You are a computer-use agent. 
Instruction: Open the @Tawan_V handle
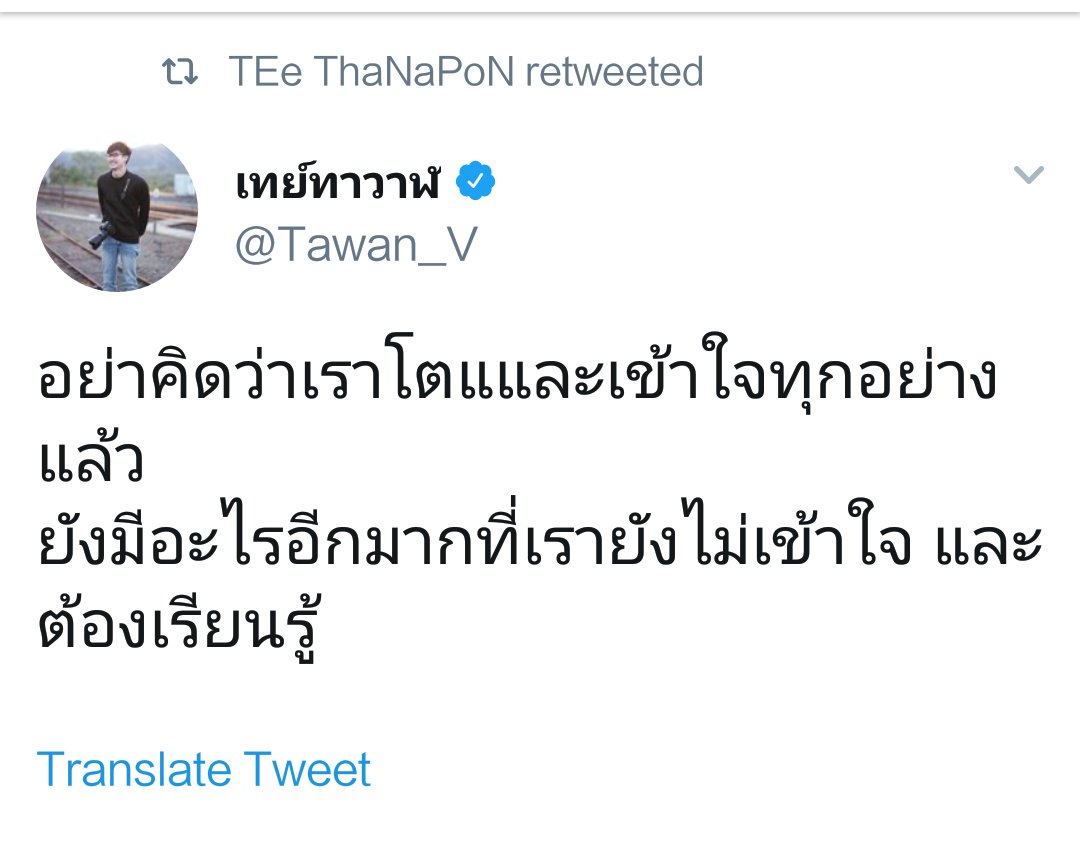[x=356, y=245]
